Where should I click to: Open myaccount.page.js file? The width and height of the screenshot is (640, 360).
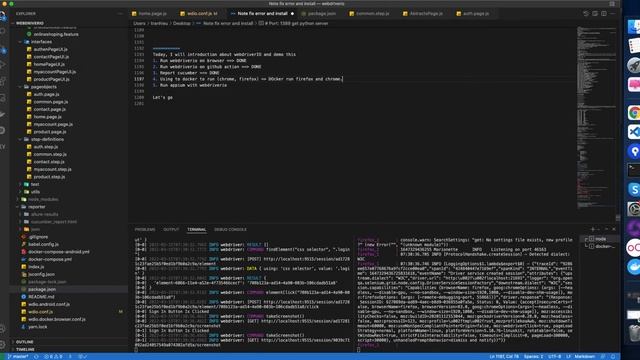(x=53, y=124)
